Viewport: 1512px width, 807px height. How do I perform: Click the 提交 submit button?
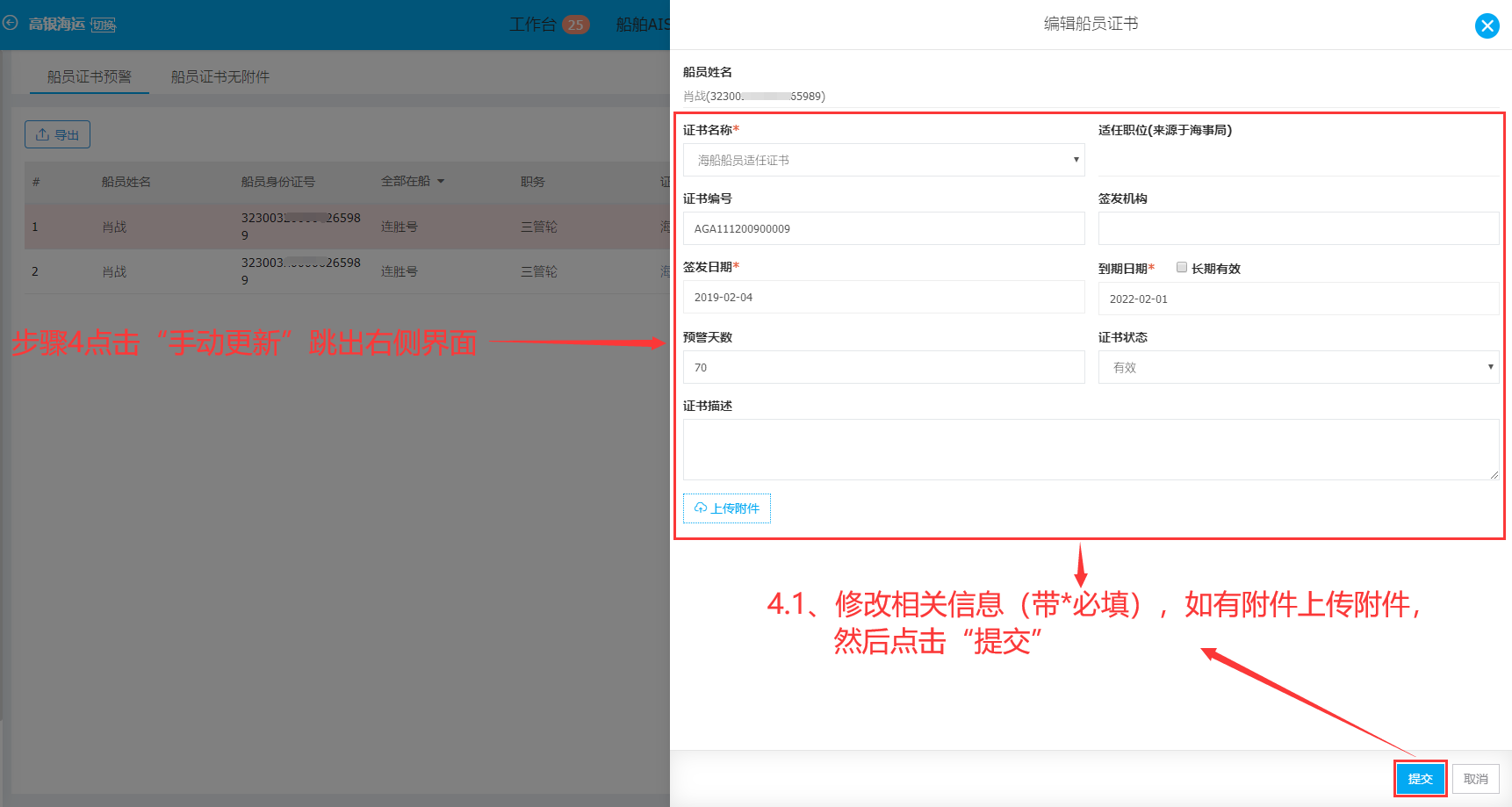(1420, 779)
